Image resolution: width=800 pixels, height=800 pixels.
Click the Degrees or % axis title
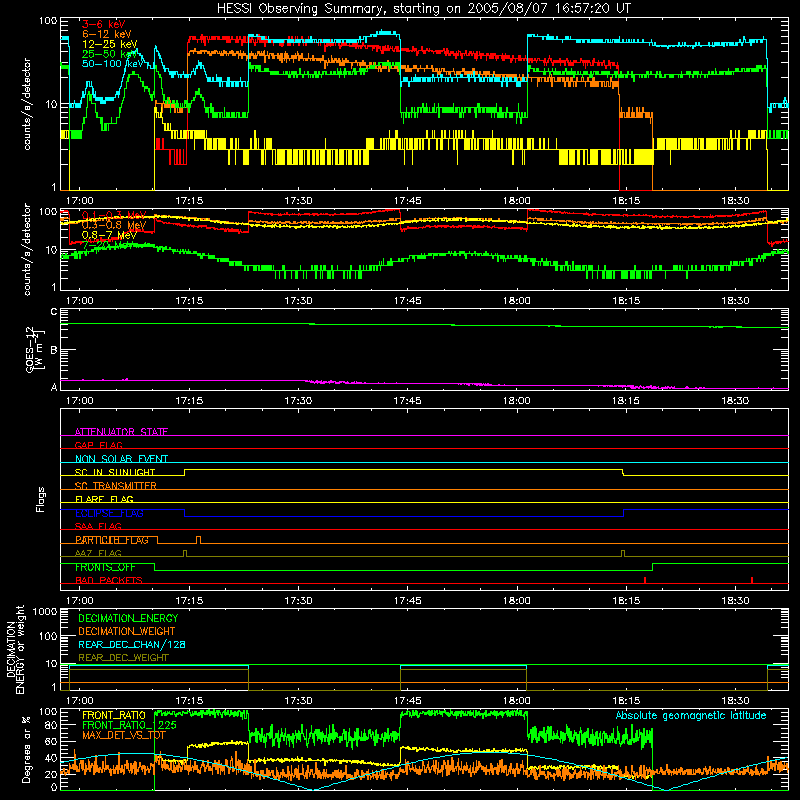click(x=26, y=749)
